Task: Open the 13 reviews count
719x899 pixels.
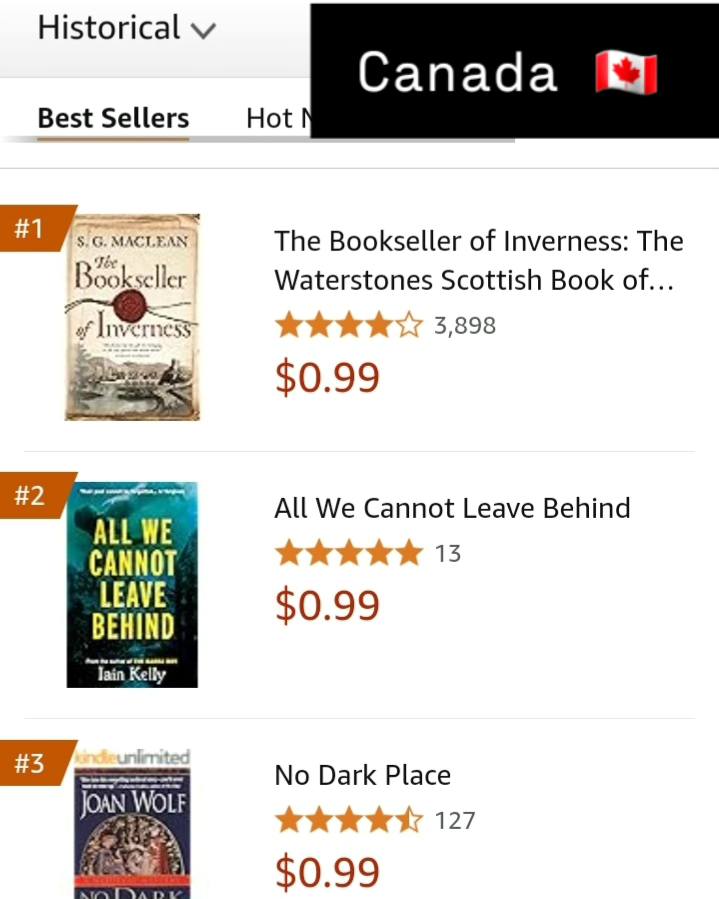Action: 448,553
